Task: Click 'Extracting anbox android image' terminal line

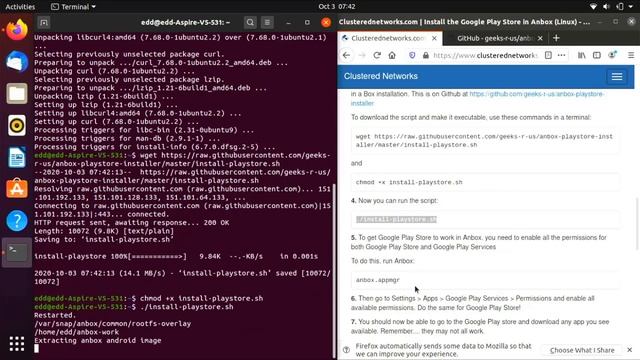Action: tap(98, 340)
